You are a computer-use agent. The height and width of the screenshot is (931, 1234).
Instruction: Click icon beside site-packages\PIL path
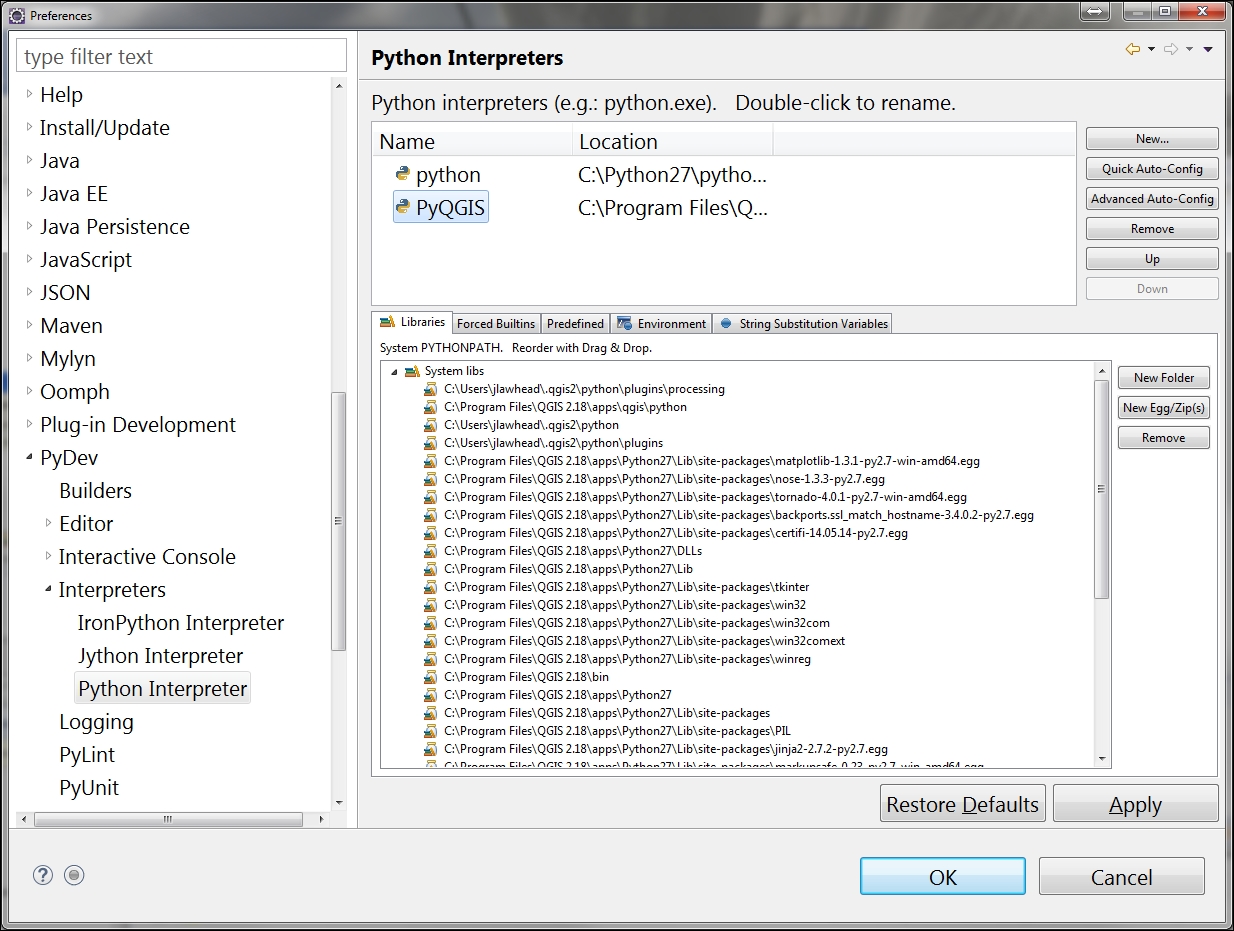(x=431, y=731)
